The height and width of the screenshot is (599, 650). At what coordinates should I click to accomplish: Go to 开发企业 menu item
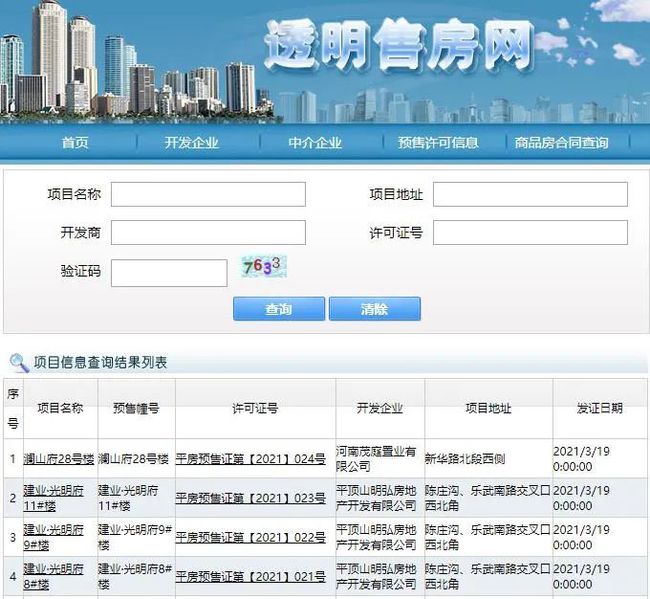coord(192,143)
